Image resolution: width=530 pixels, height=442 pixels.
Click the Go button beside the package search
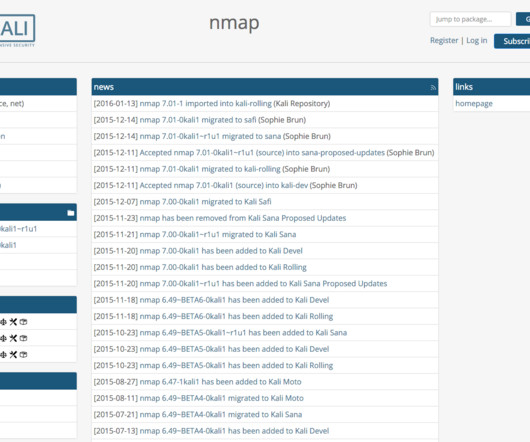523,19
